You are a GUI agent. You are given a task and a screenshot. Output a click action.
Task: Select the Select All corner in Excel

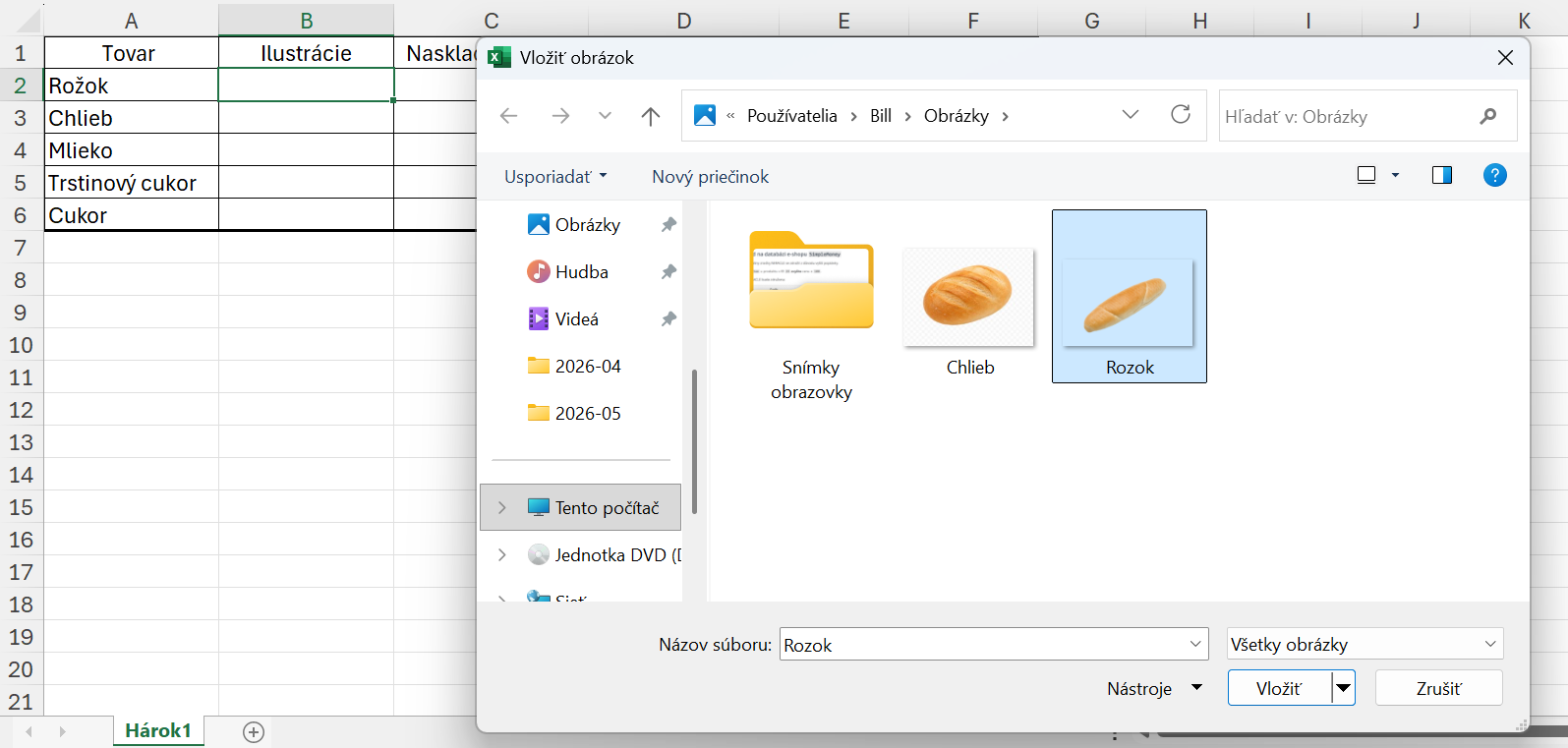coord(22,21)
